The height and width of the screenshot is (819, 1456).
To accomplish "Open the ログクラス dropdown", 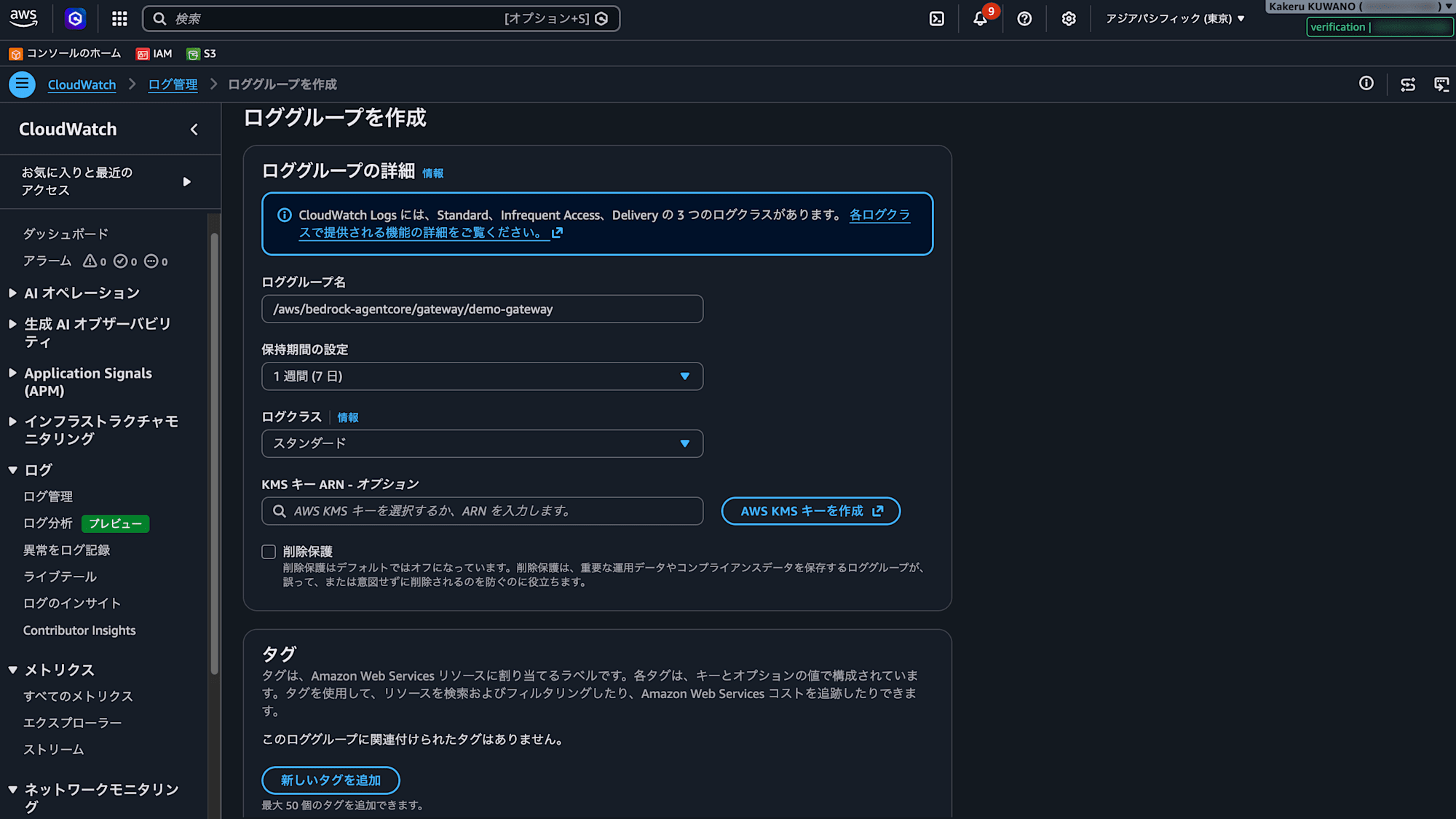I will coord(482,443).
